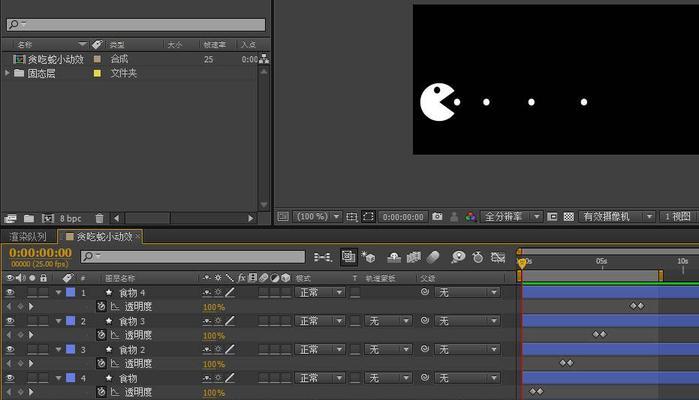The image size is (699, 400).
Task: Delete selected project item with trash icon
Action: coord(99,218)
